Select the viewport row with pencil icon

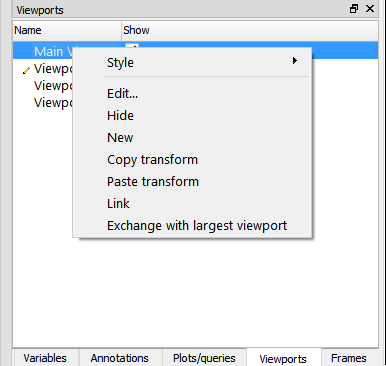[x=43, y=69]
